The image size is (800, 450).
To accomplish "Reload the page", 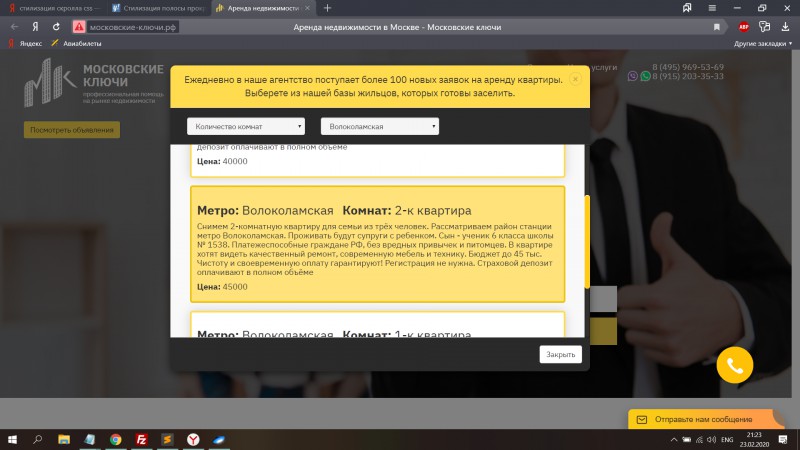I will click(x=56, y=27).
